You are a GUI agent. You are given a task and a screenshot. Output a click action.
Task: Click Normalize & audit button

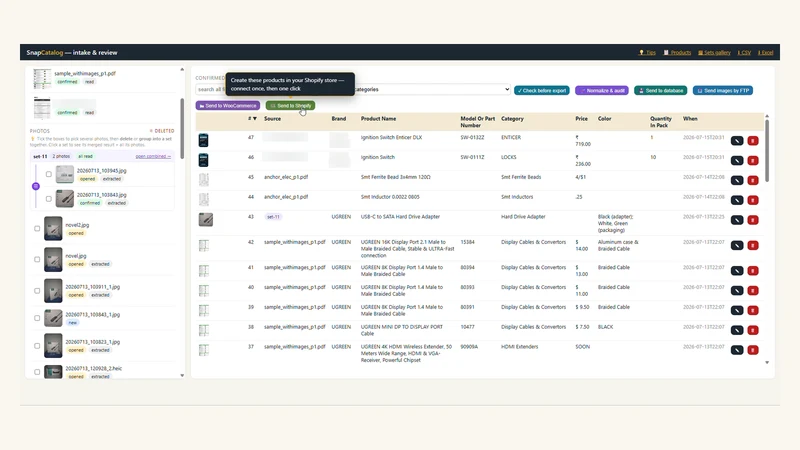[x=602, y=90]
